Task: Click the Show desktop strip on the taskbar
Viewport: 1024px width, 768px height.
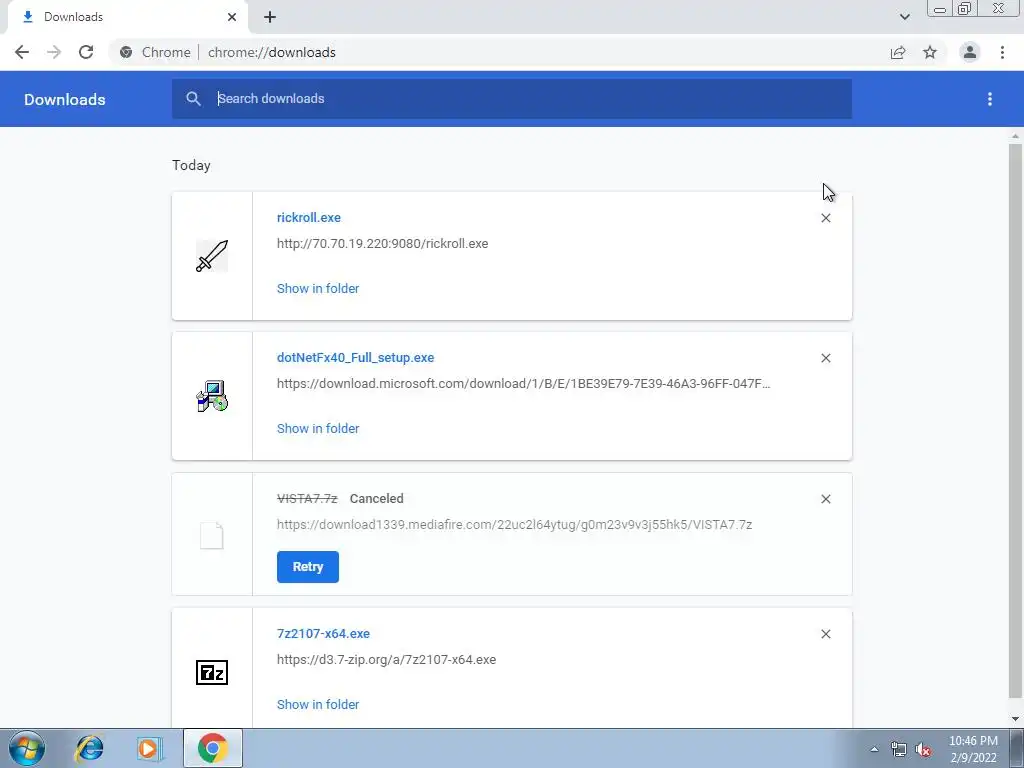Action: 1017,748
